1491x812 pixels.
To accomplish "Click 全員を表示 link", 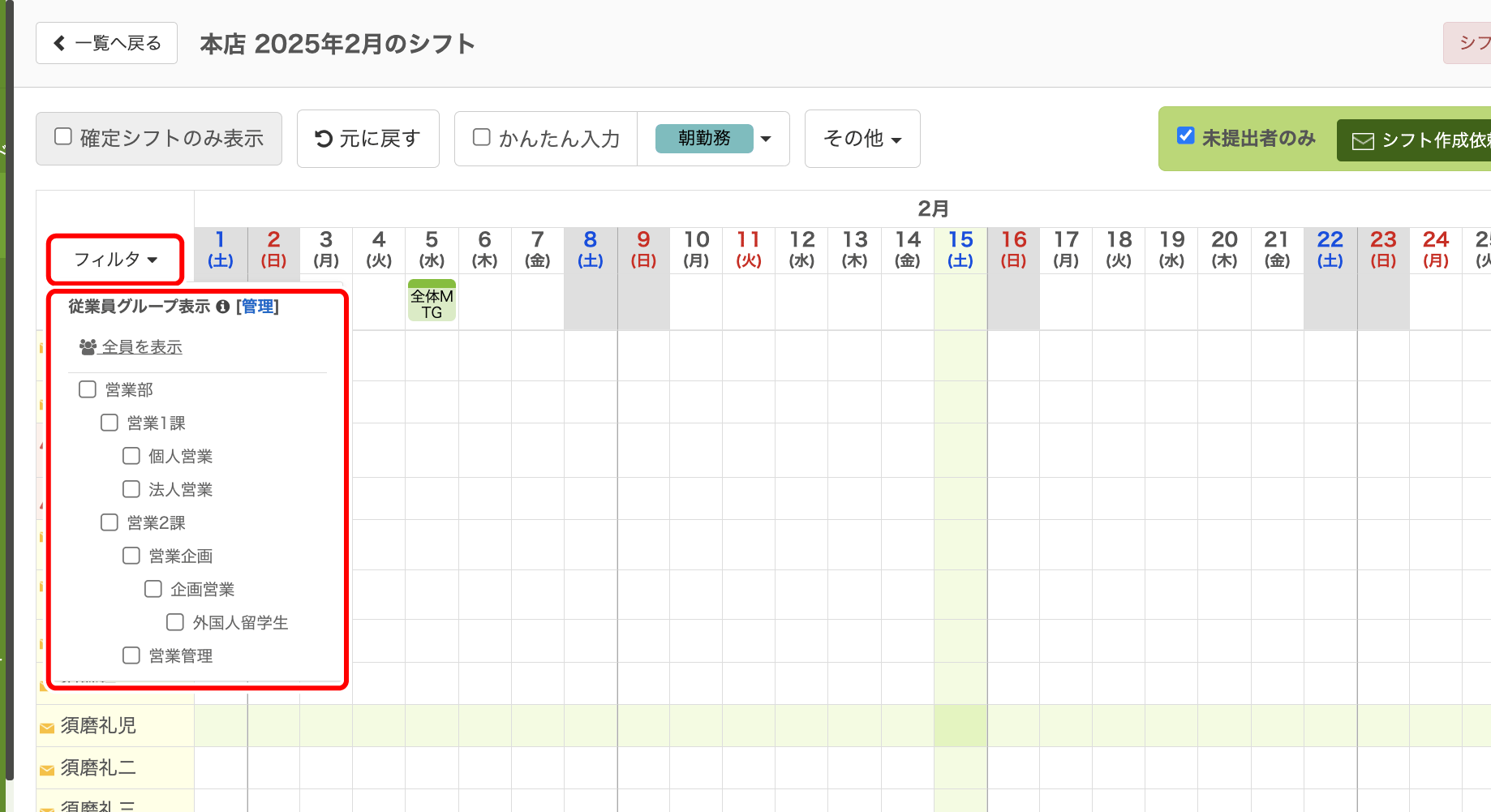I will click(x=142, y=347).
